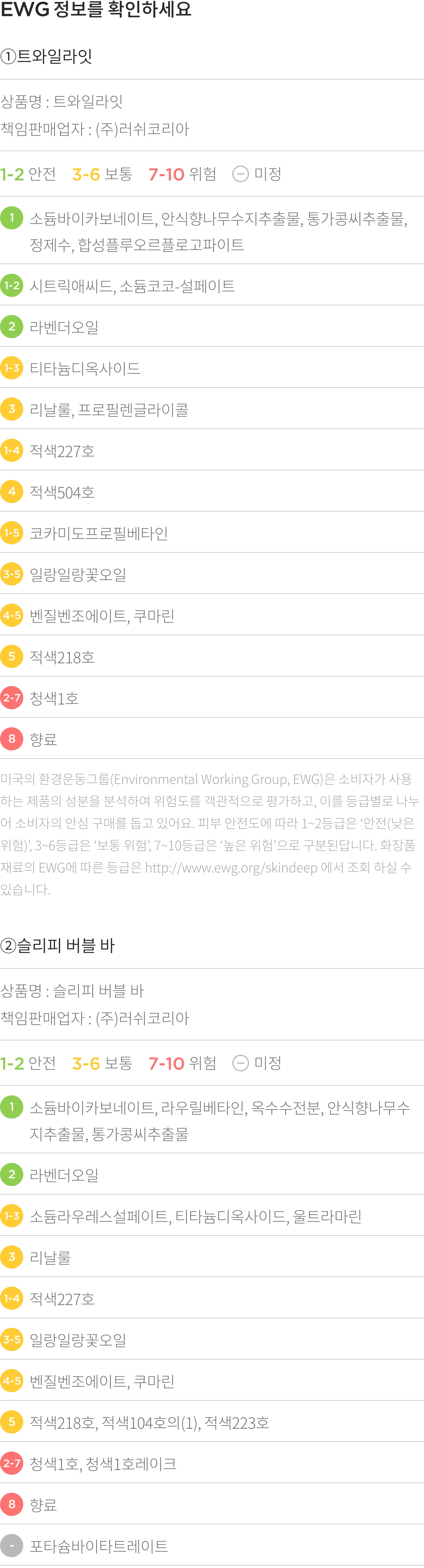The image size is (424, 1568).
Task: Select the 코카미도프로필베타인 ingredient text
Action: point(99,533)
